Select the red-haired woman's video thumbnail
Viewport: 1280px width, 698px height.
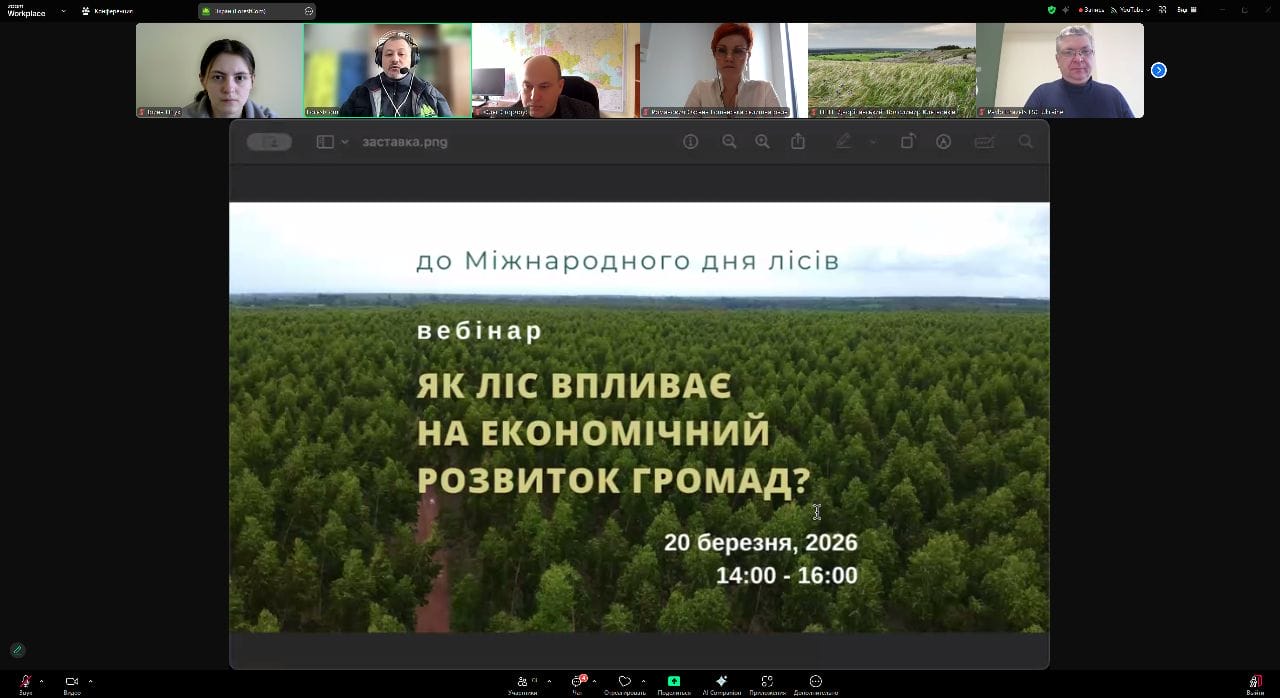723,70
